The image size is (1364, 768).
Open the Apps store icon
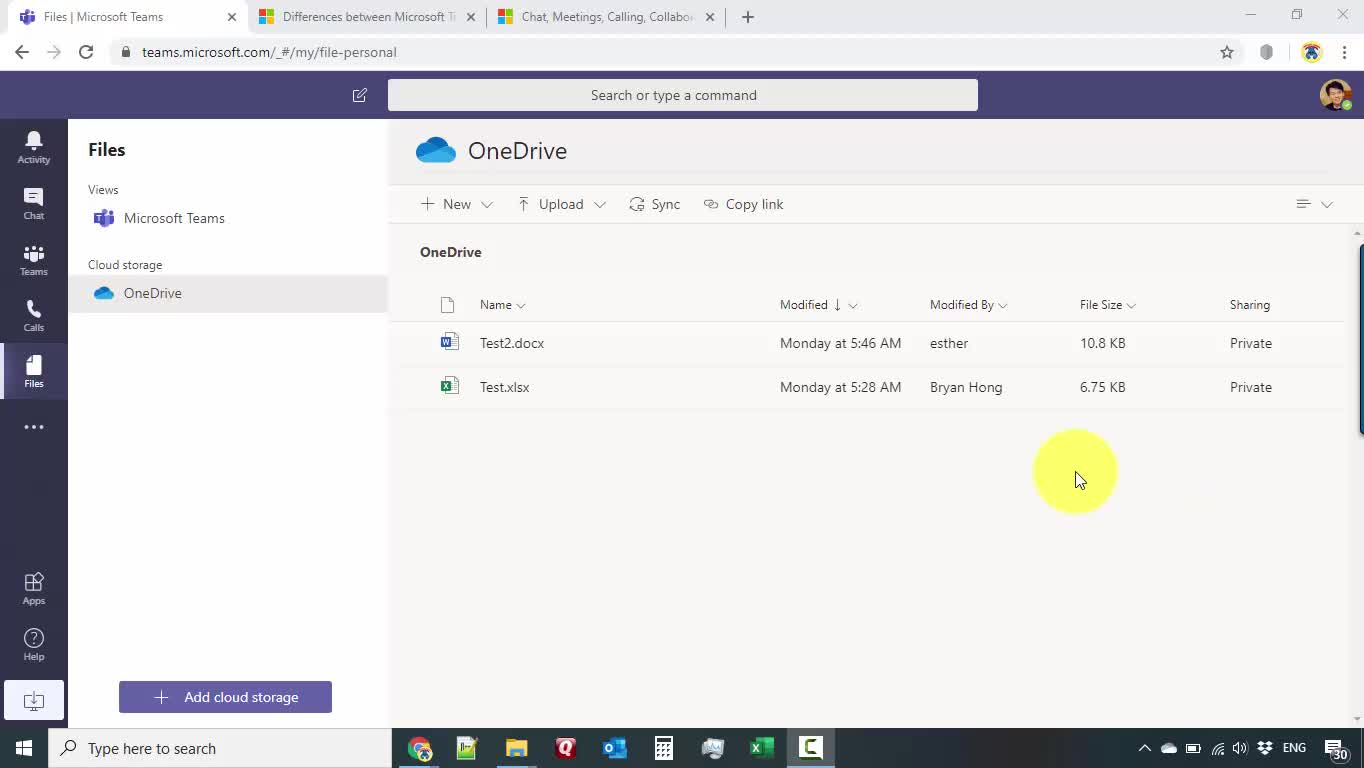[x=33, y=588]
